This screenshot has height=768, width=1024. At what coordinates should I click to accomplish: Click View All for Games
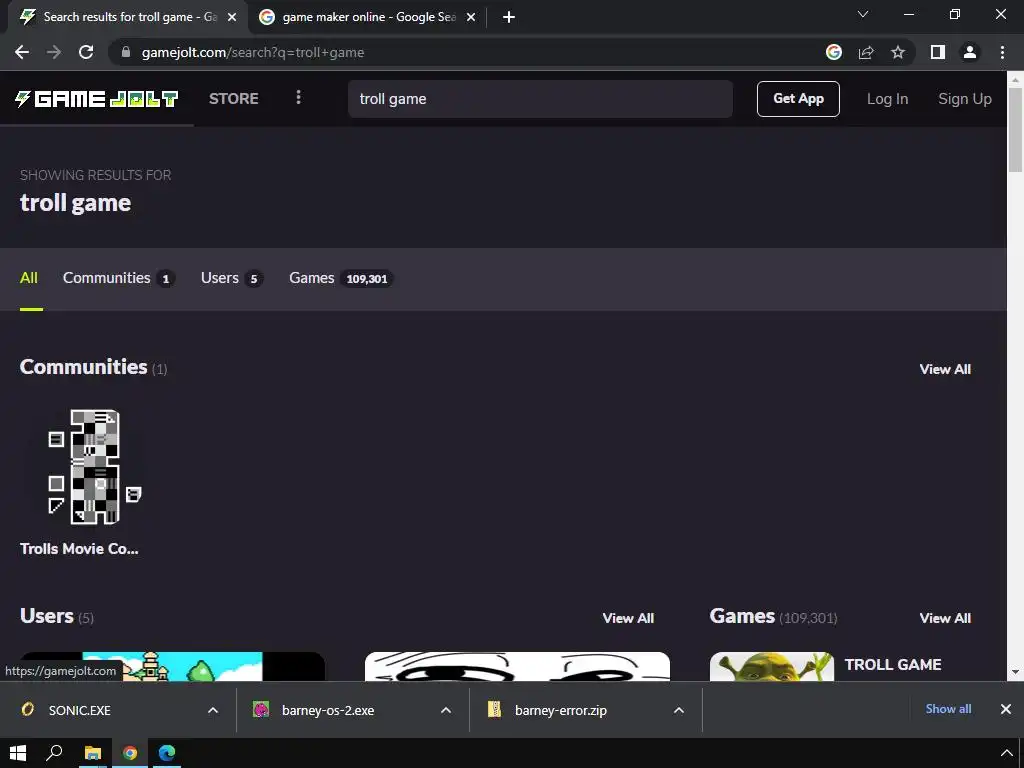[945, 618]
